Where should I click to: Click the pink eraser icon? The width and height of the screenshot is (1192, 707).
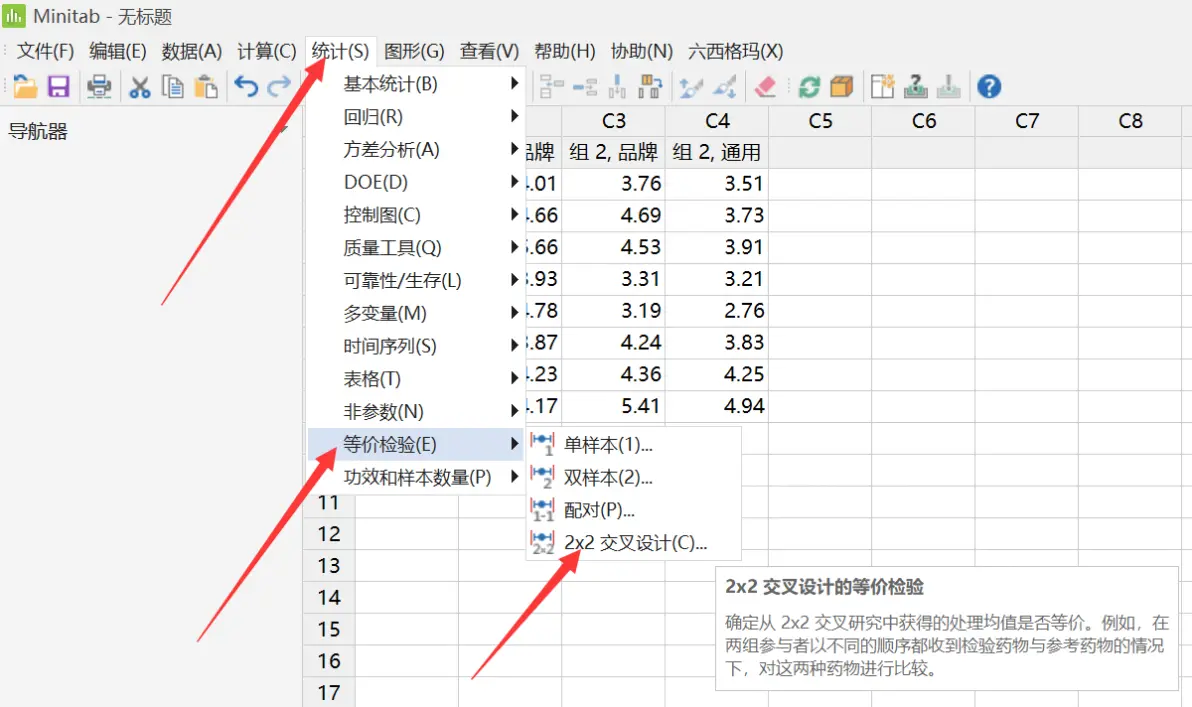click(x=766, y=87)
